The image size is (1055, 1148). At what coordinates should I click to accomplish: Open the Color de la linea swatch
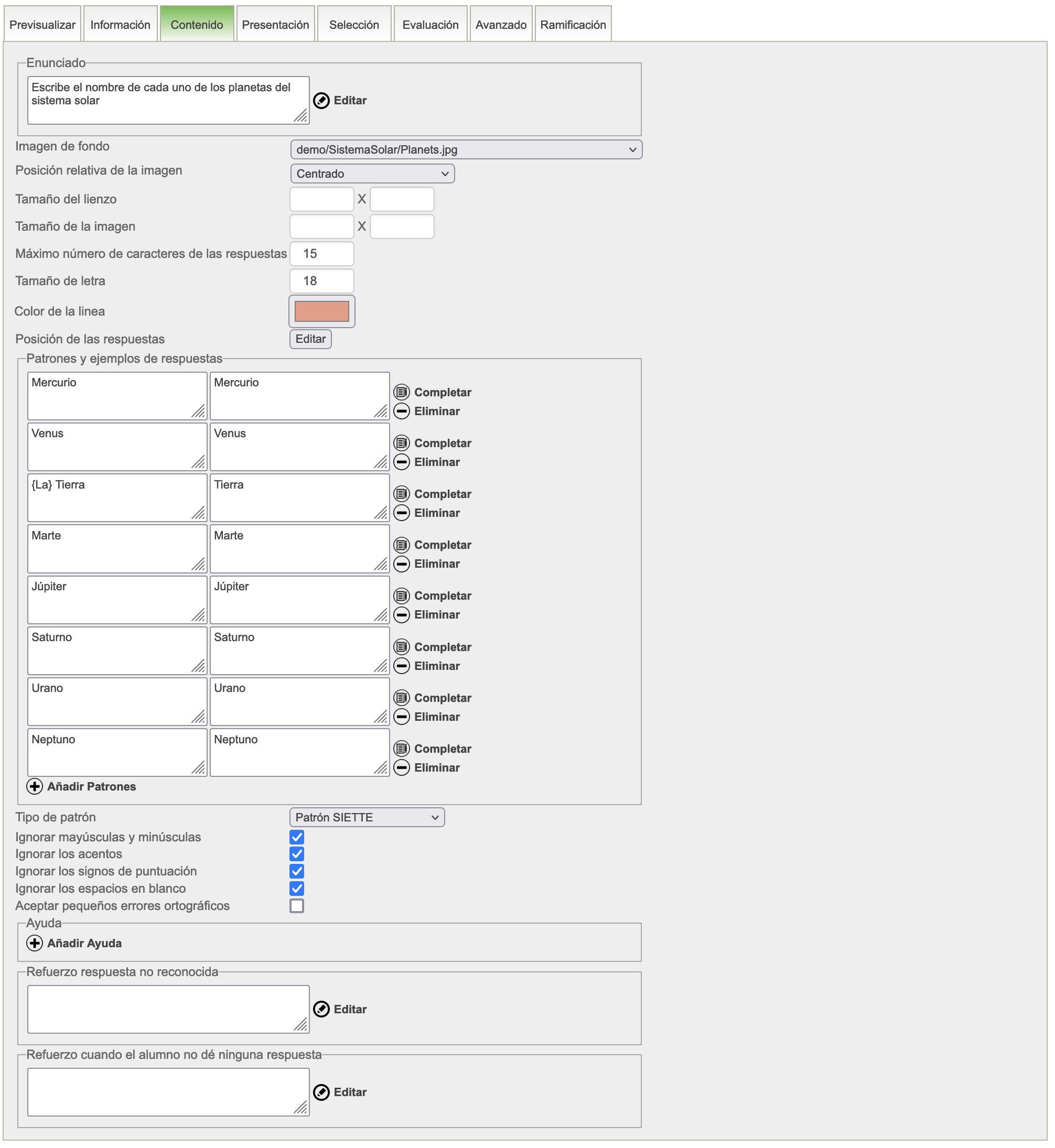coord(321,311)
